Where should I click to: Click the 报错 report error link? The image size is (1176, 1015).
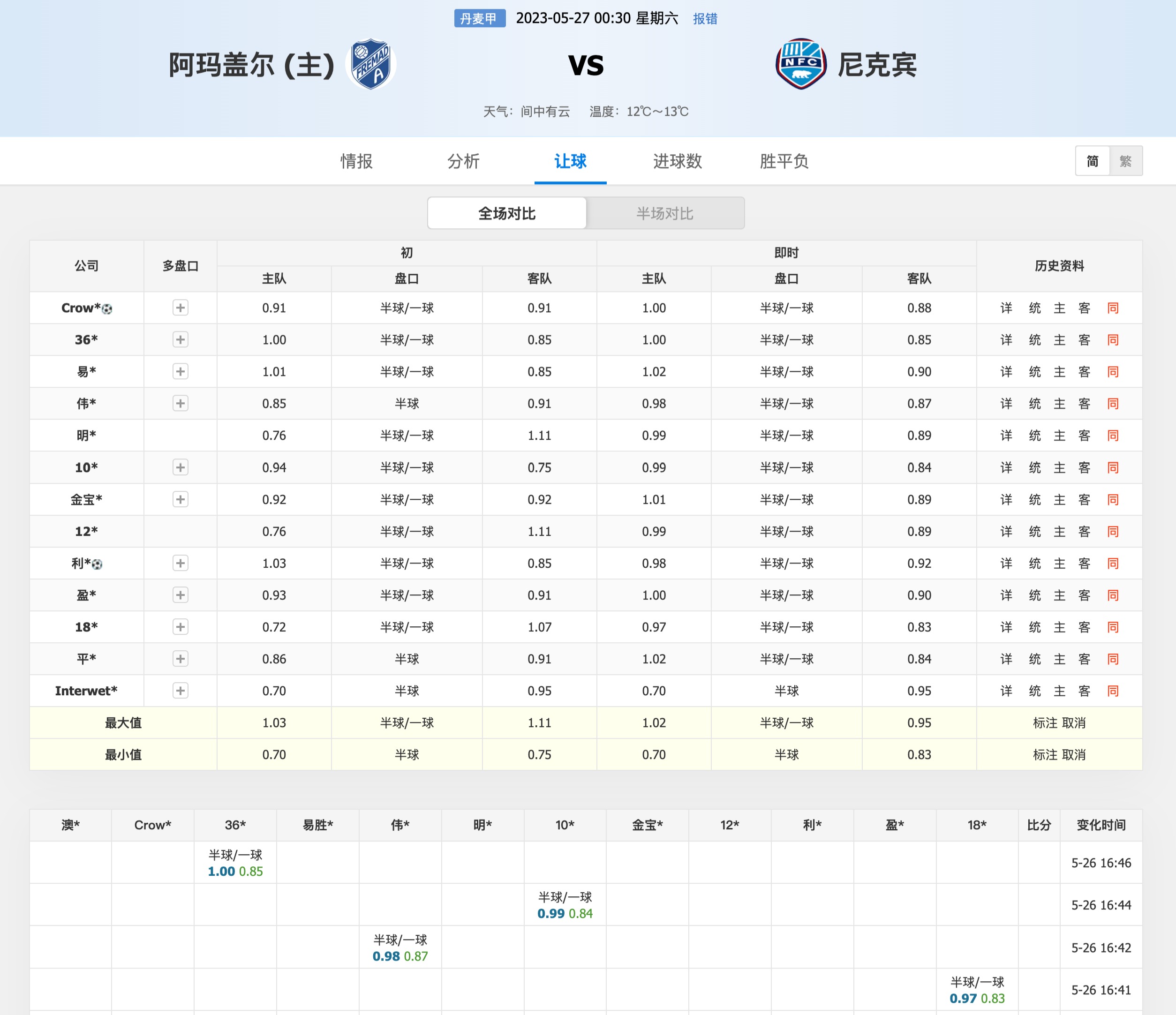[x=705, y=19]
